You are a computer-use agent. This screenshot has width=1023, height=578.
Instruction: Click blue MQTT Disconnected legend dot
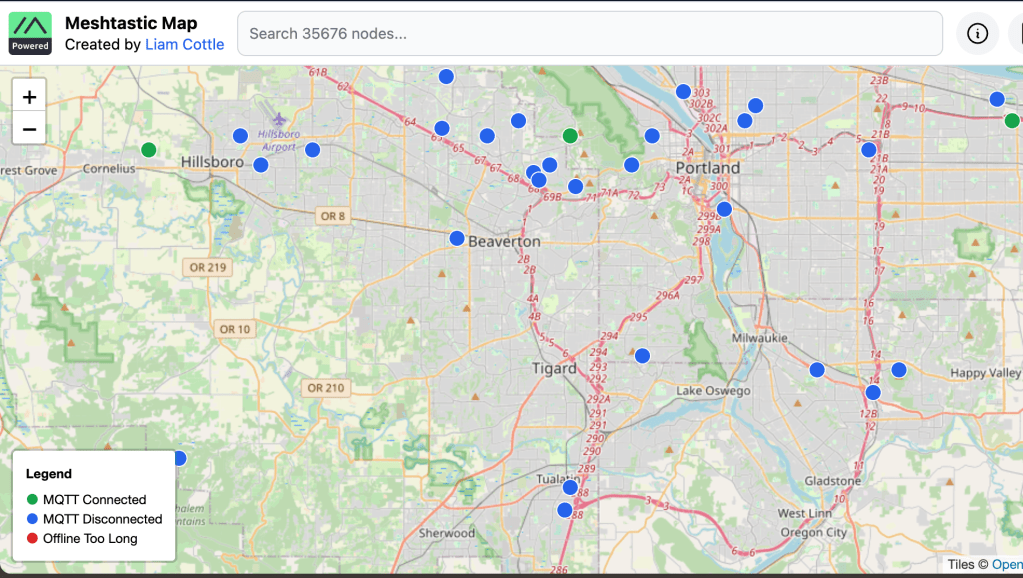pos(32,519)
